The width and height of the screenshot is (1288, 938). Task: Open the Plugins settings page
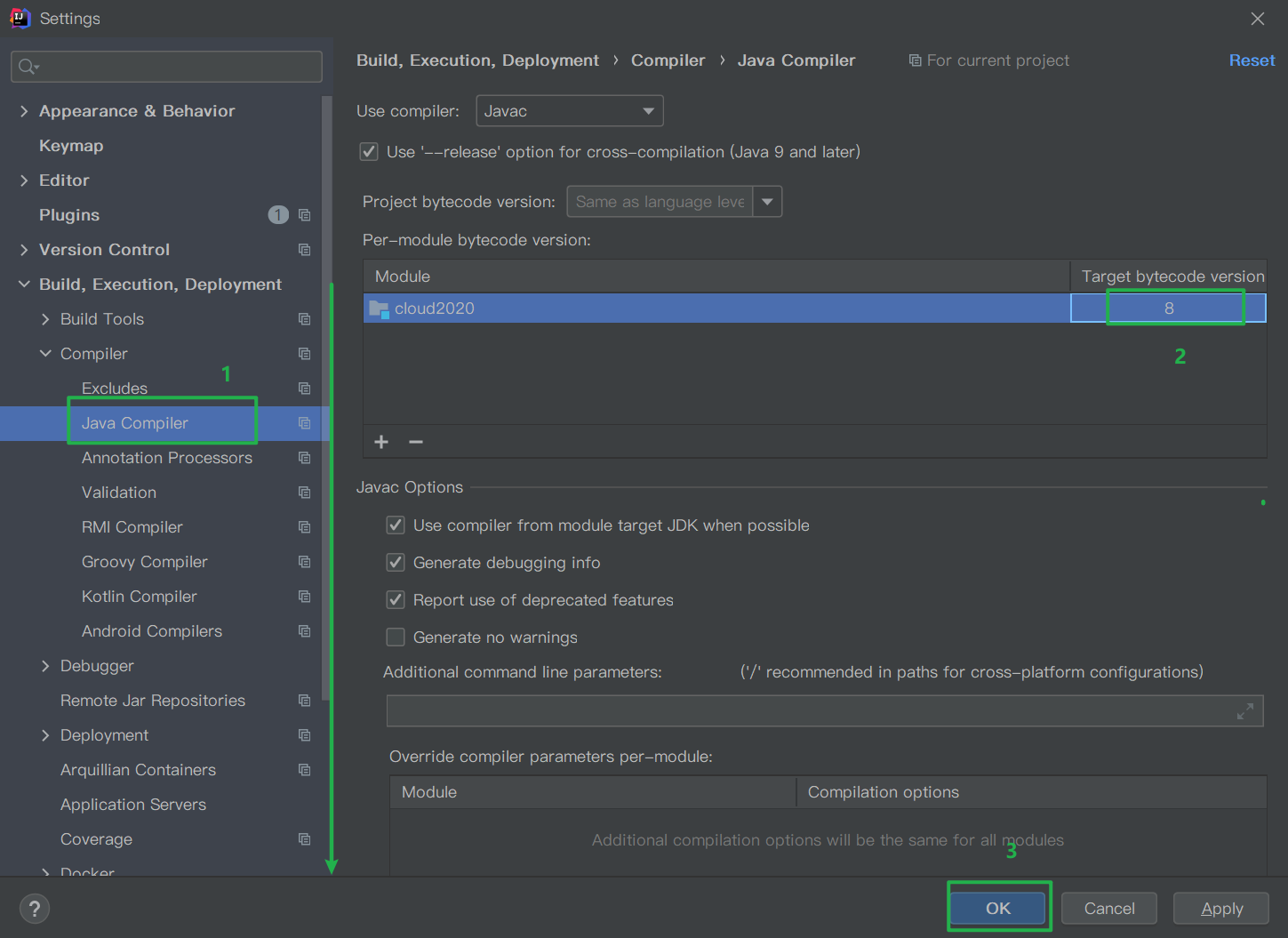pos(69,215)
